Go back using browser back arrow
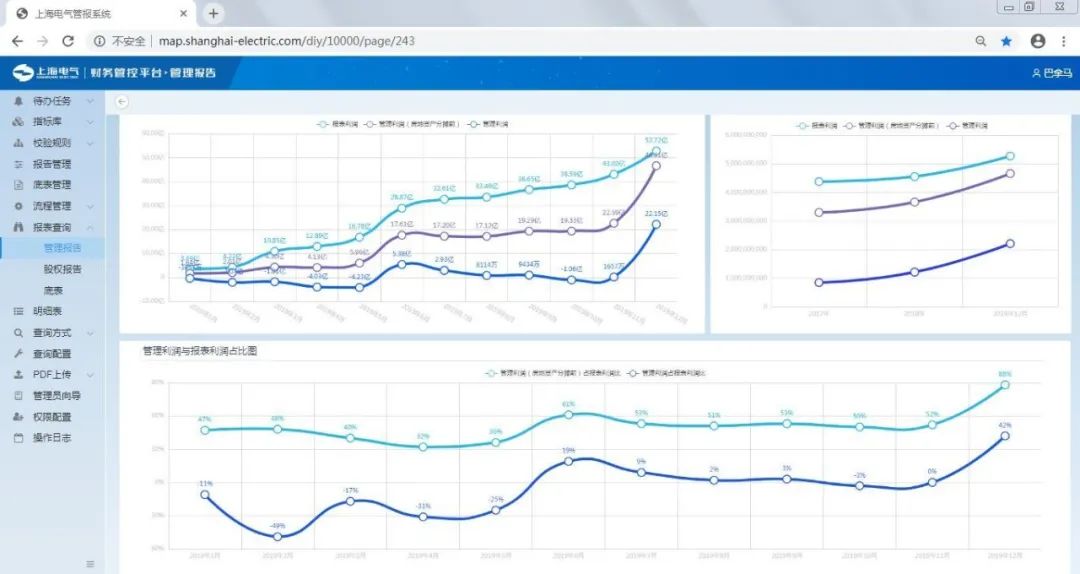Image resolution: width=1080 pixels, height=574 pixels. (x=17, y=41)
